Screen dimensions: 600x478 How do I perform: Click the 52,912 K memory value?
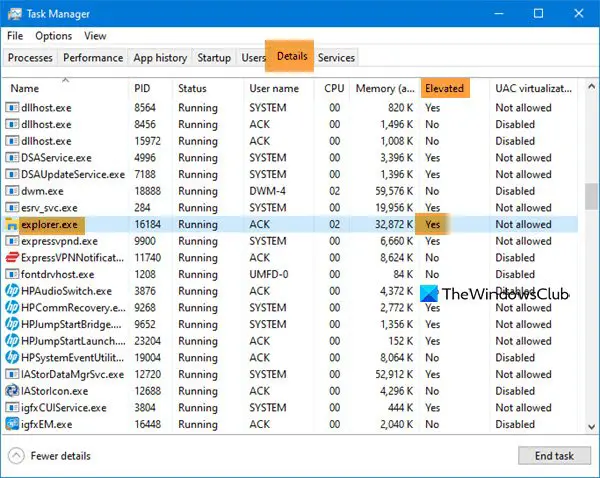tap(394, 374)
